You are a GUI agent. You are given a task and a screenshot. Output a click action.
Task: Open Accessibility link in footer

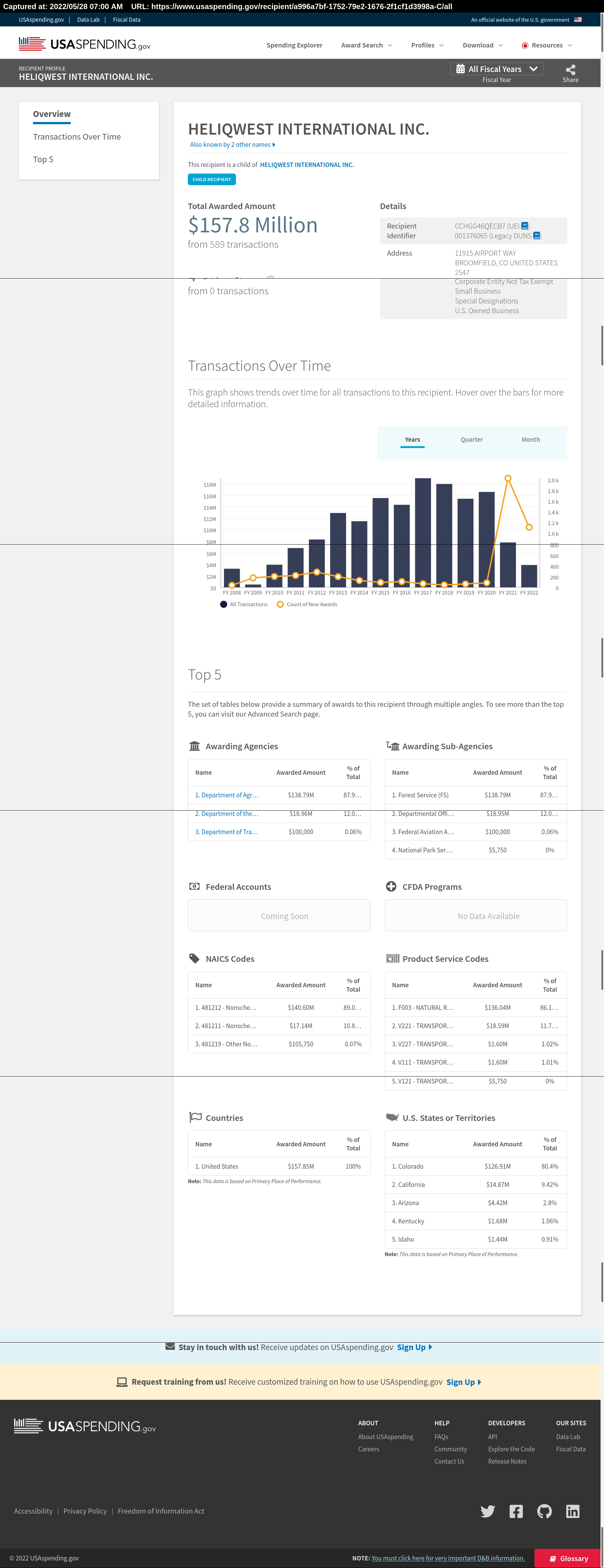(33, 1511)
